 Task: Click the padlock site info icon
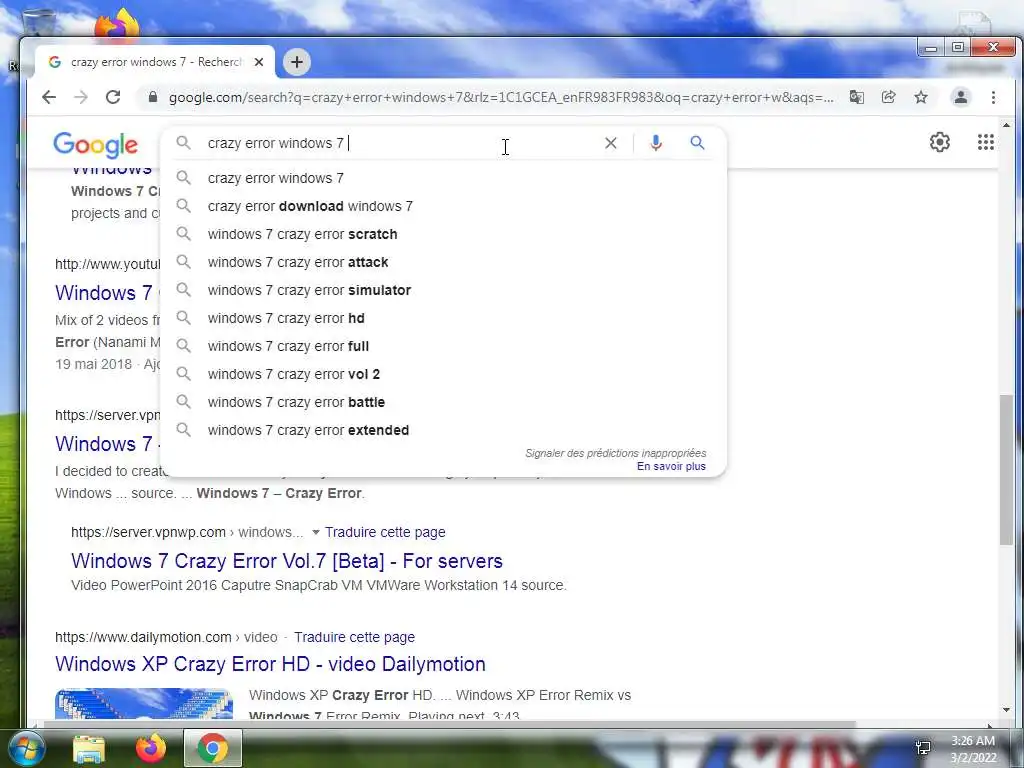(x=153, y=97)
